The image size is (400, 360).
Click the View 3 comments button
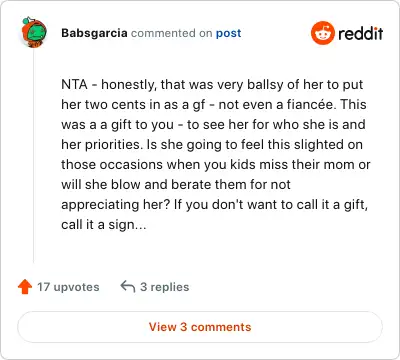point(200,327)
